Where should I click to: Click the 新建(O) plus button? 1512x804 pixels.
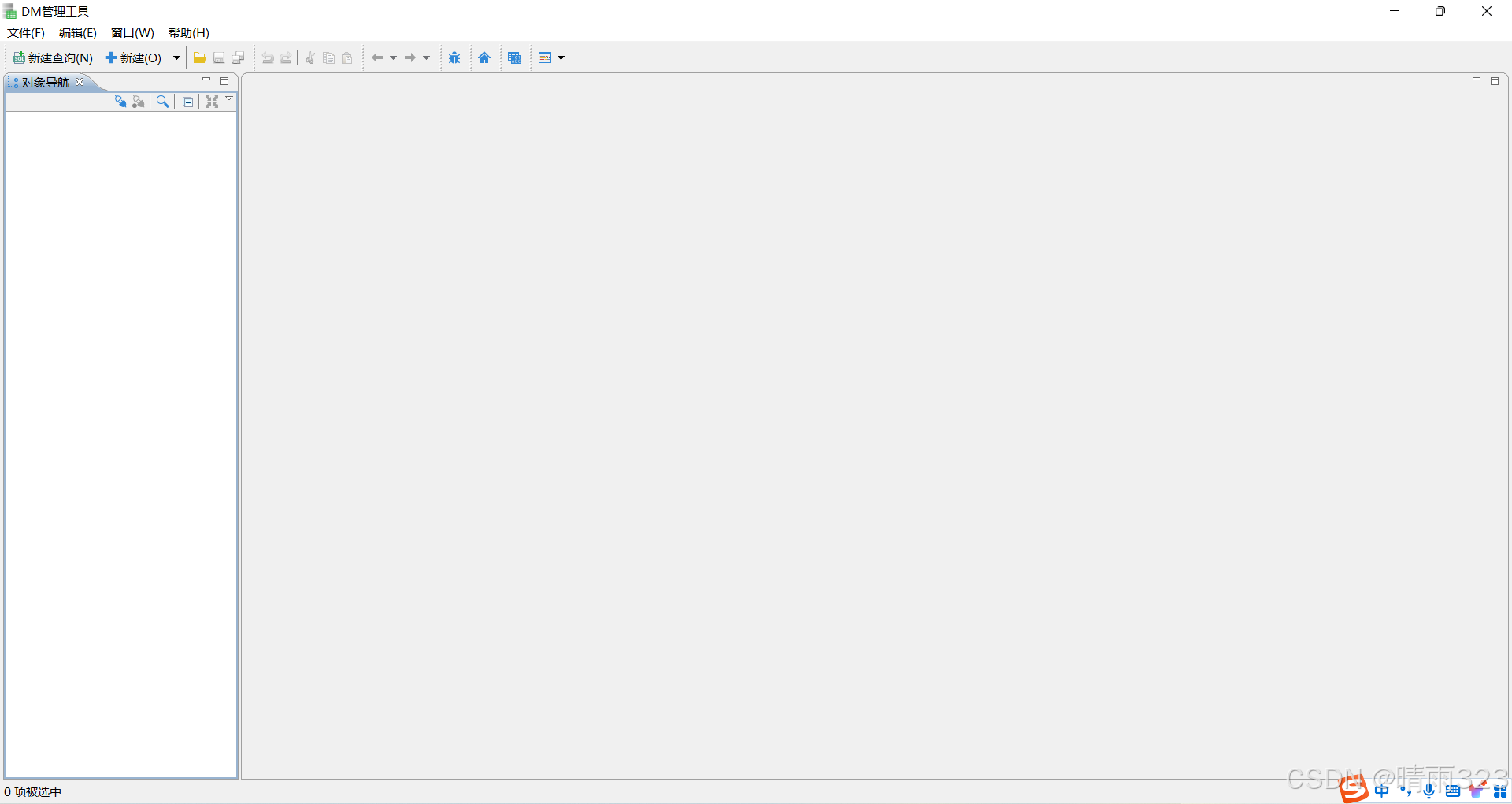[x=133, y=57]
